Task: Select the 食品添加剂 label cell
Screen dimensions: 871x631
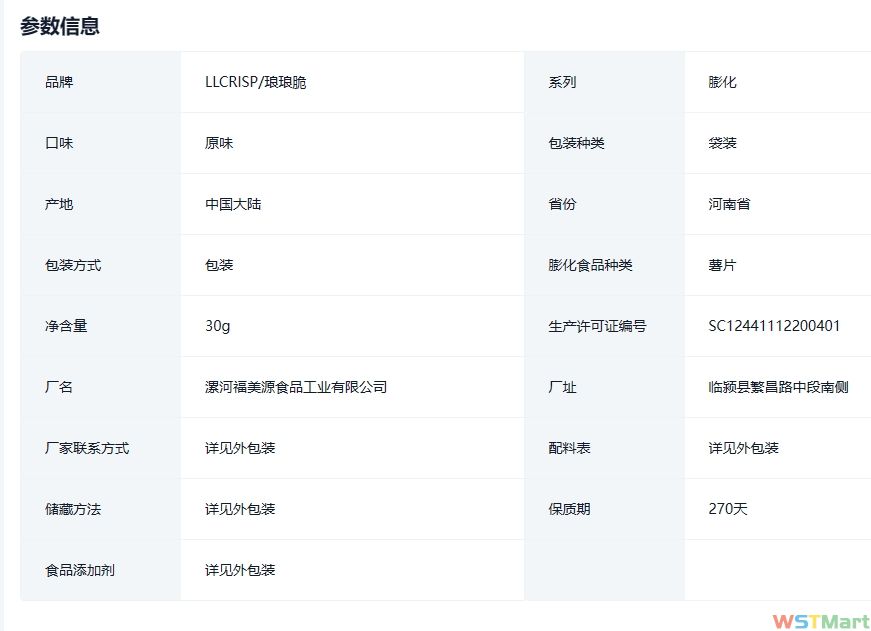Action: coord(80,570)
